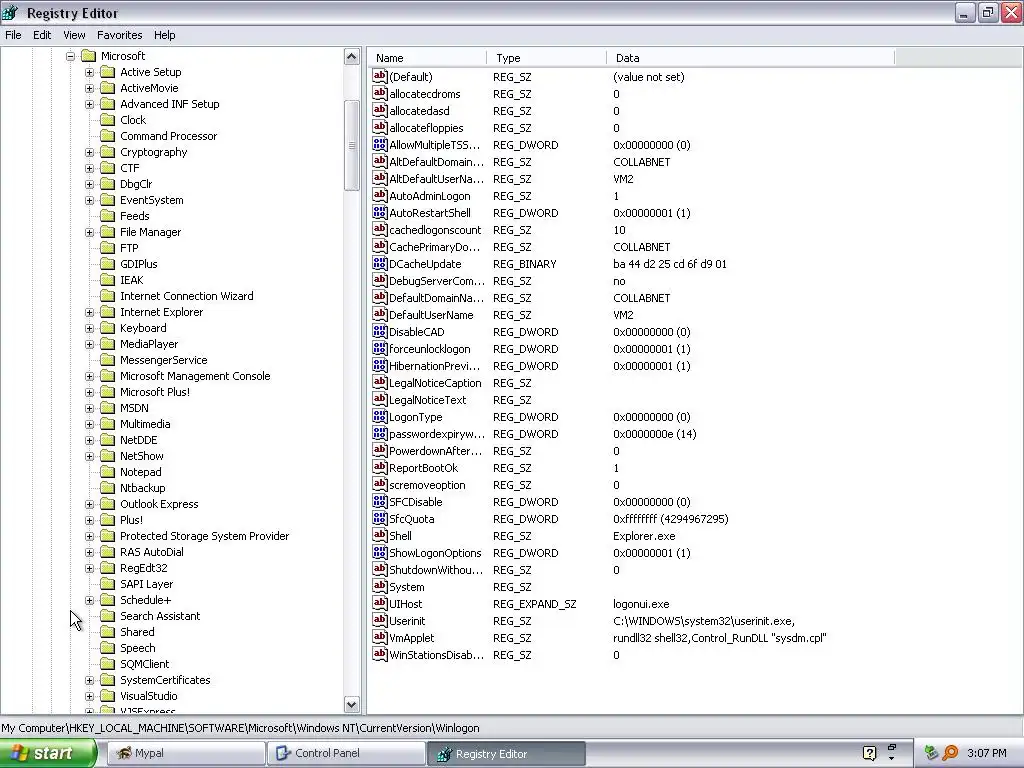The height and width of the screenshot is (768, 1024).
Task: Click the folder icon beside Speech
Action: pyautogui.click(x=108, y=648)
